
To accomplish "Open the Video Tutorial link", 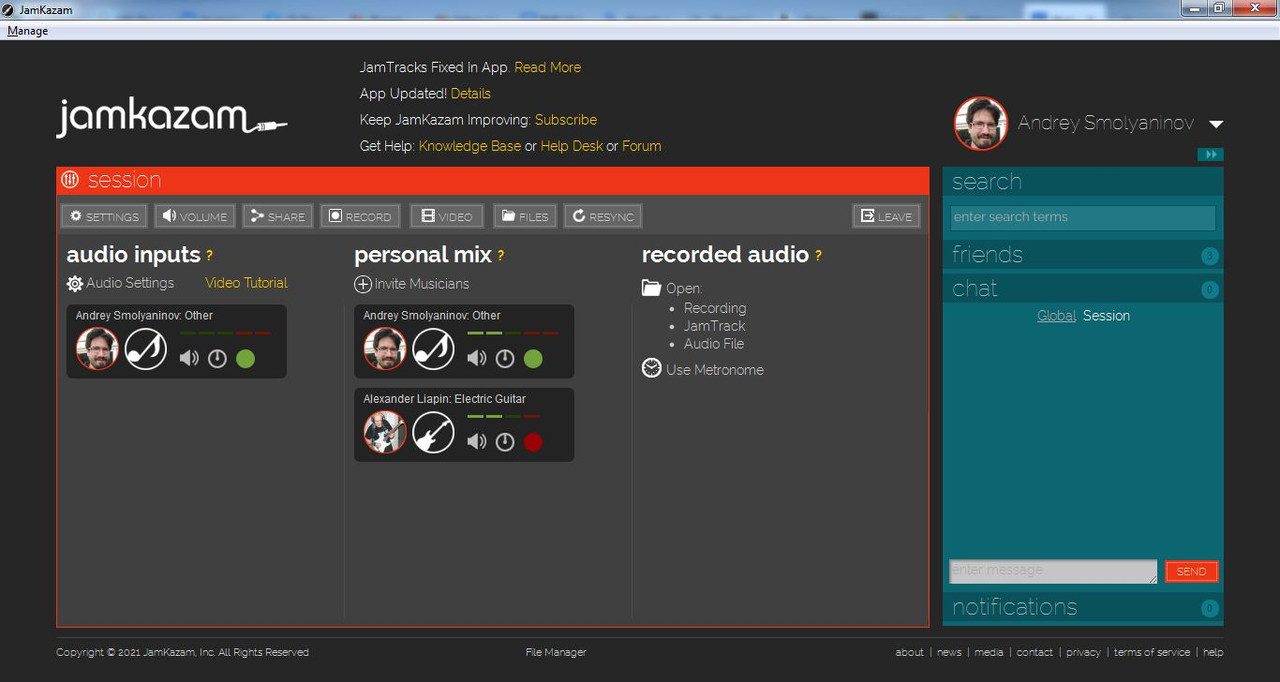I will coord(246,283).
